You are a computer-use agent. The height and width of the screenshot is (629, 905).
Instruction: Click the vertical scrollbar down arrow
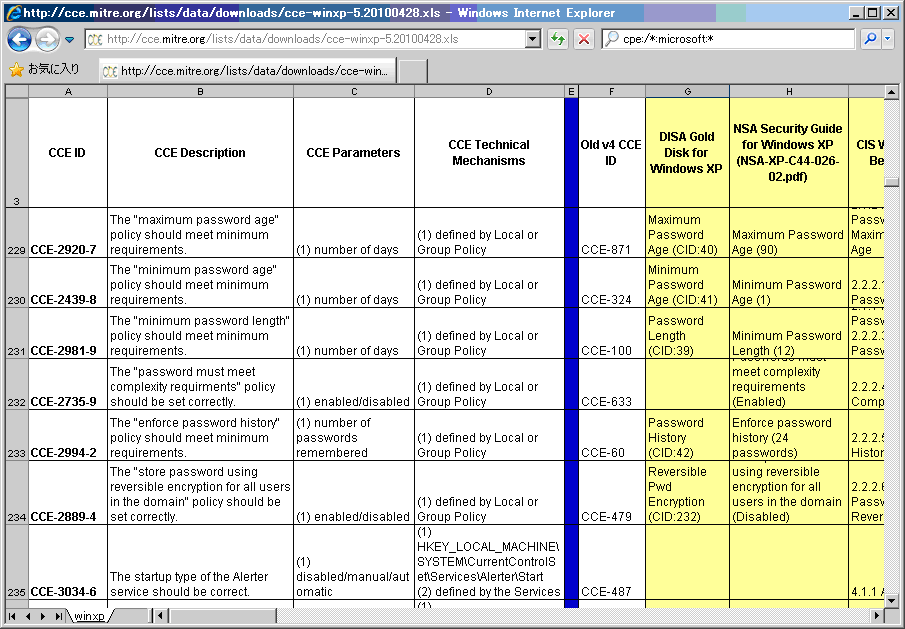(891, 601)
